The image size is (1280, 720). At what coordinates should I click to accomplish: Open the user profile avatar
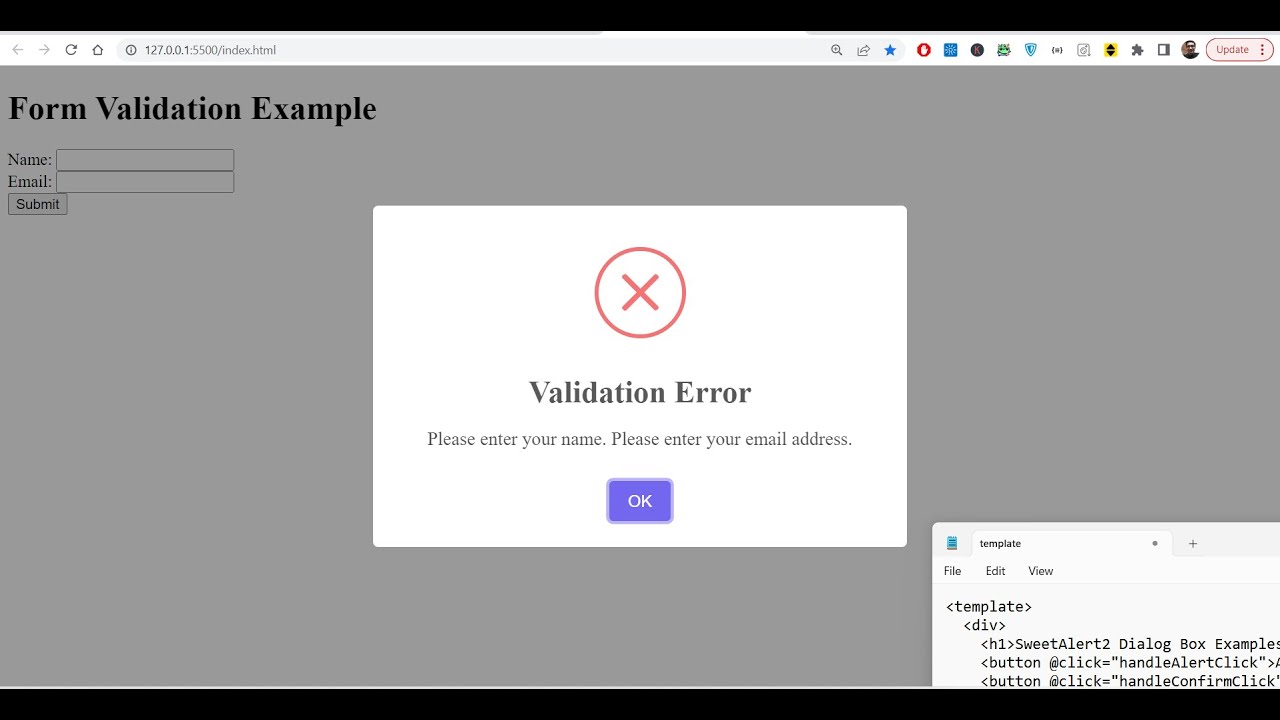coord(1190,50)
